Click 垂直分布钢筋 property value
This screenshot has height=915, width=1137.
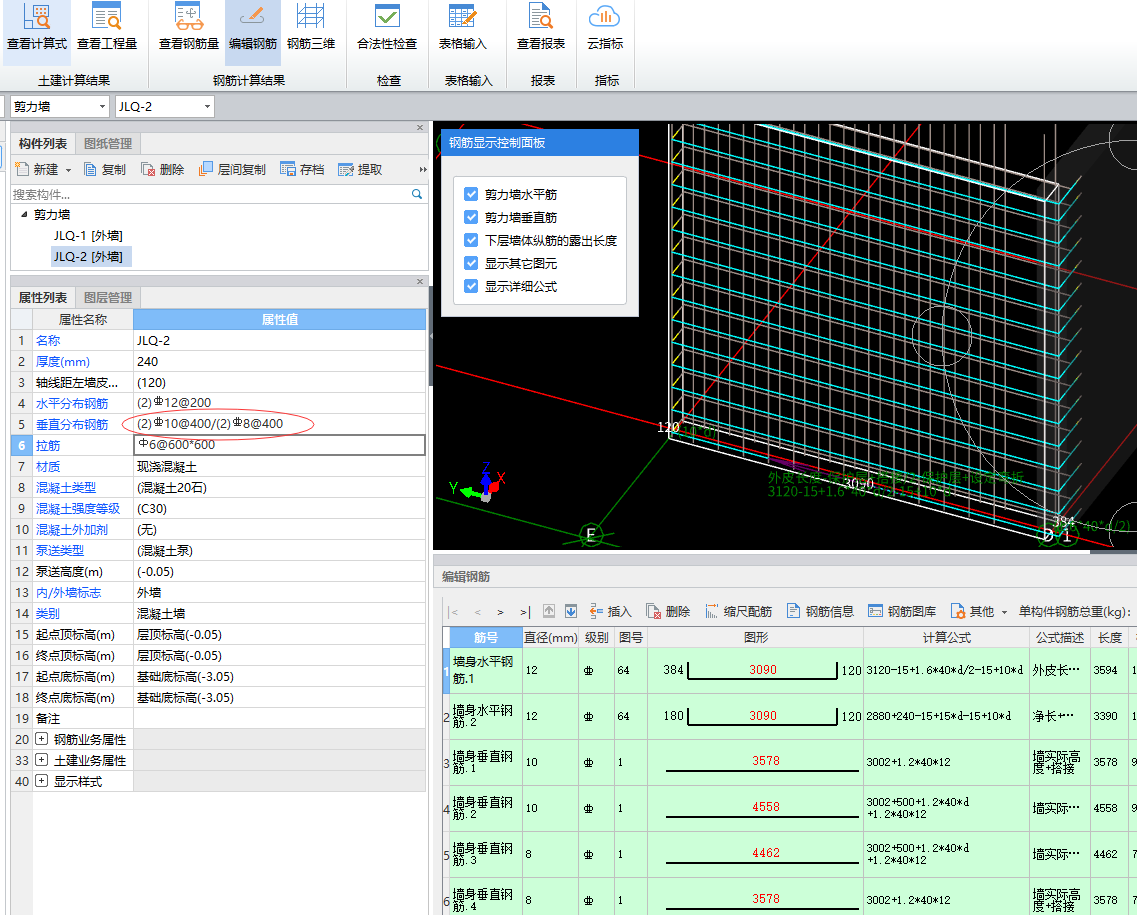280,424
